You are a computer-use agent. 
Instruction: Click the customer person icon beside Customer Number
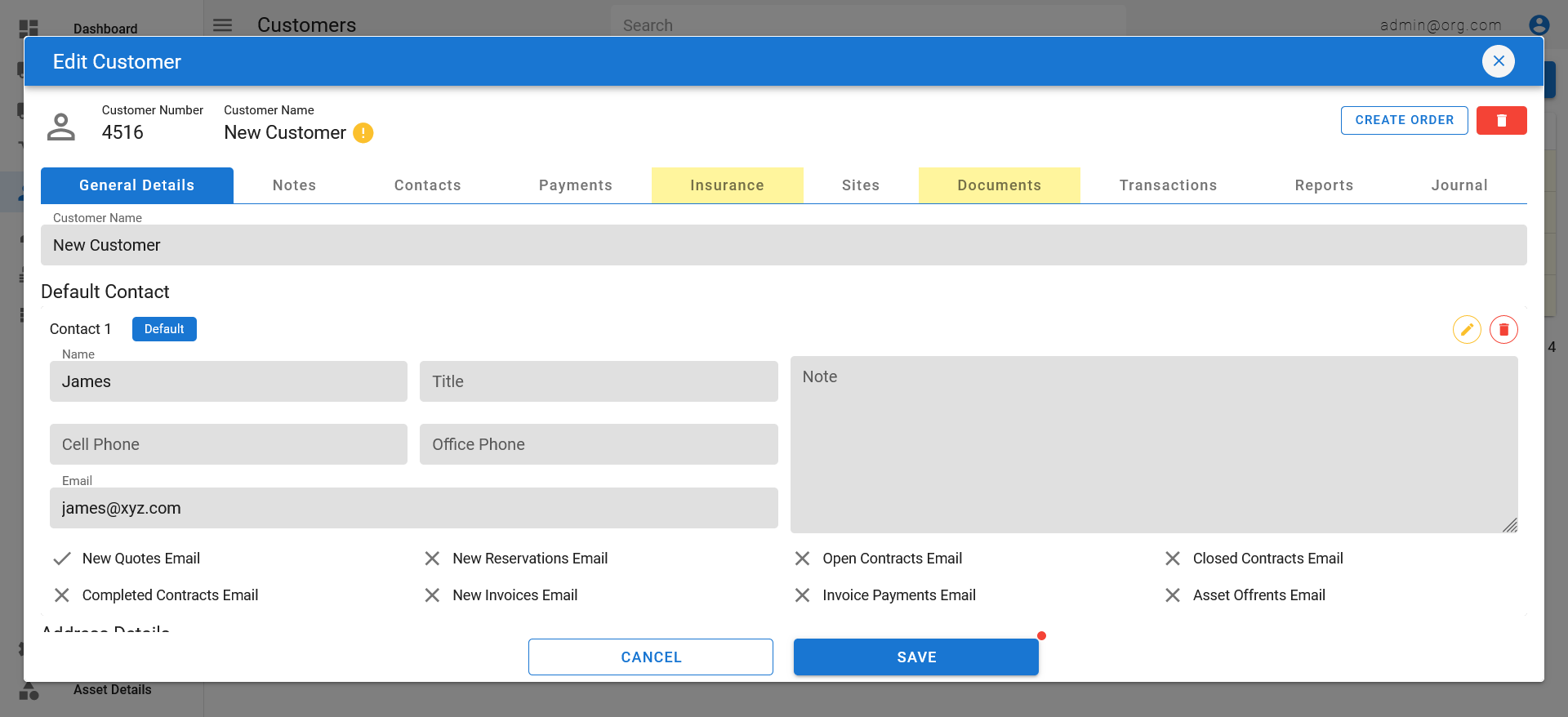61,127
